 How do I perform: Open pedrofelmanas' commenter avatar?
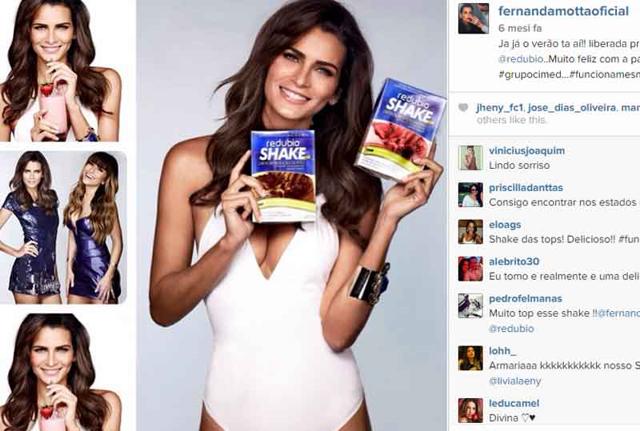point(470,306)
